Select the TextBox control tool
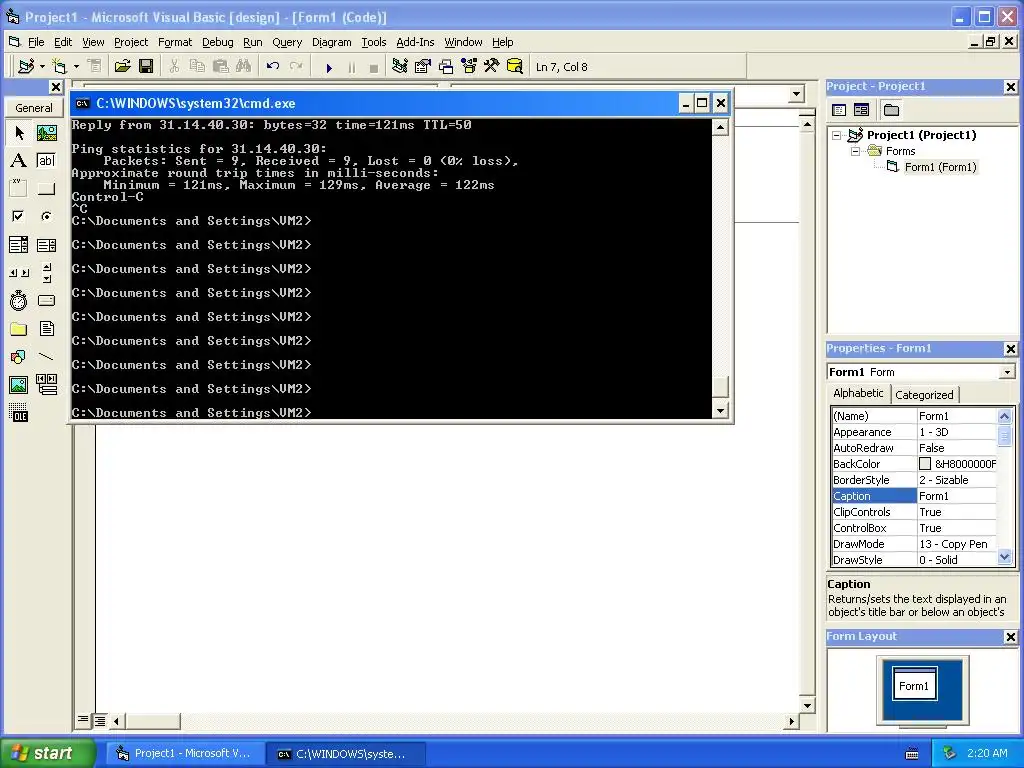The image size is (1024, 768). 46,161
